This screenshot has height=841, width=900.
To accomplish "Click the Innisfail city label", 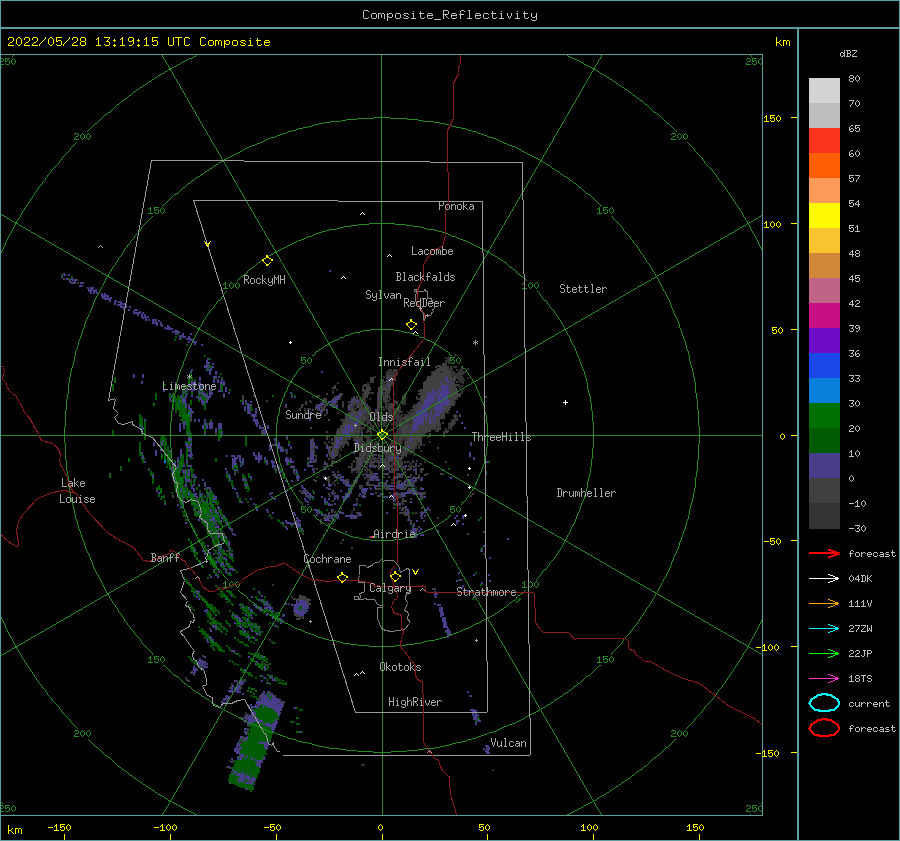I will point(404,362).
